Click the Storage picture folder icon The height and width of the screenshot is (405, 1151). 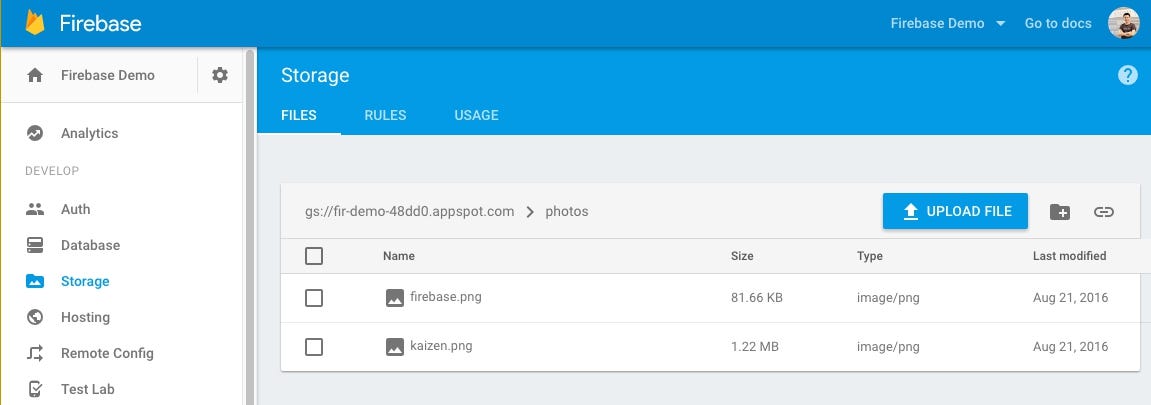click(35, 281)
